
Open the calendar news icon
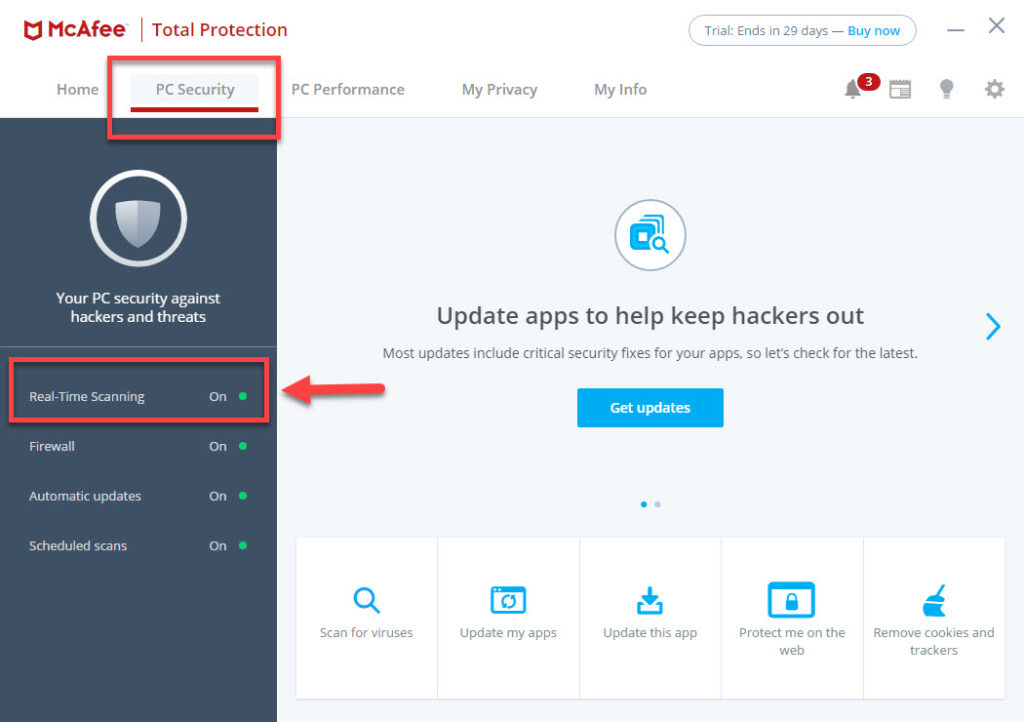(900, 89)
